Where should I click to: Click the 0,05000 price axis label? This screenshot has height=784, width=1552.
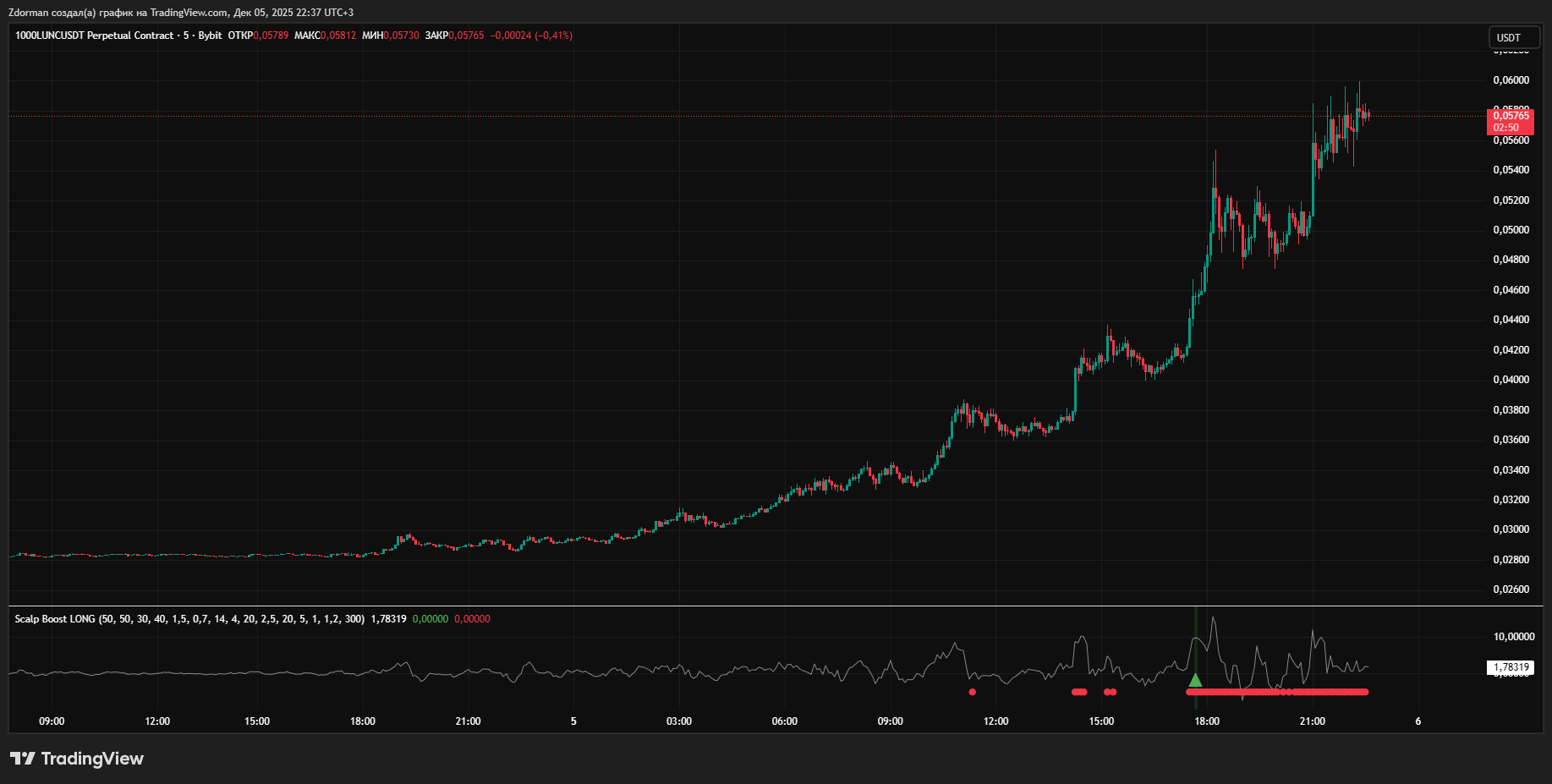[1511, 230]
